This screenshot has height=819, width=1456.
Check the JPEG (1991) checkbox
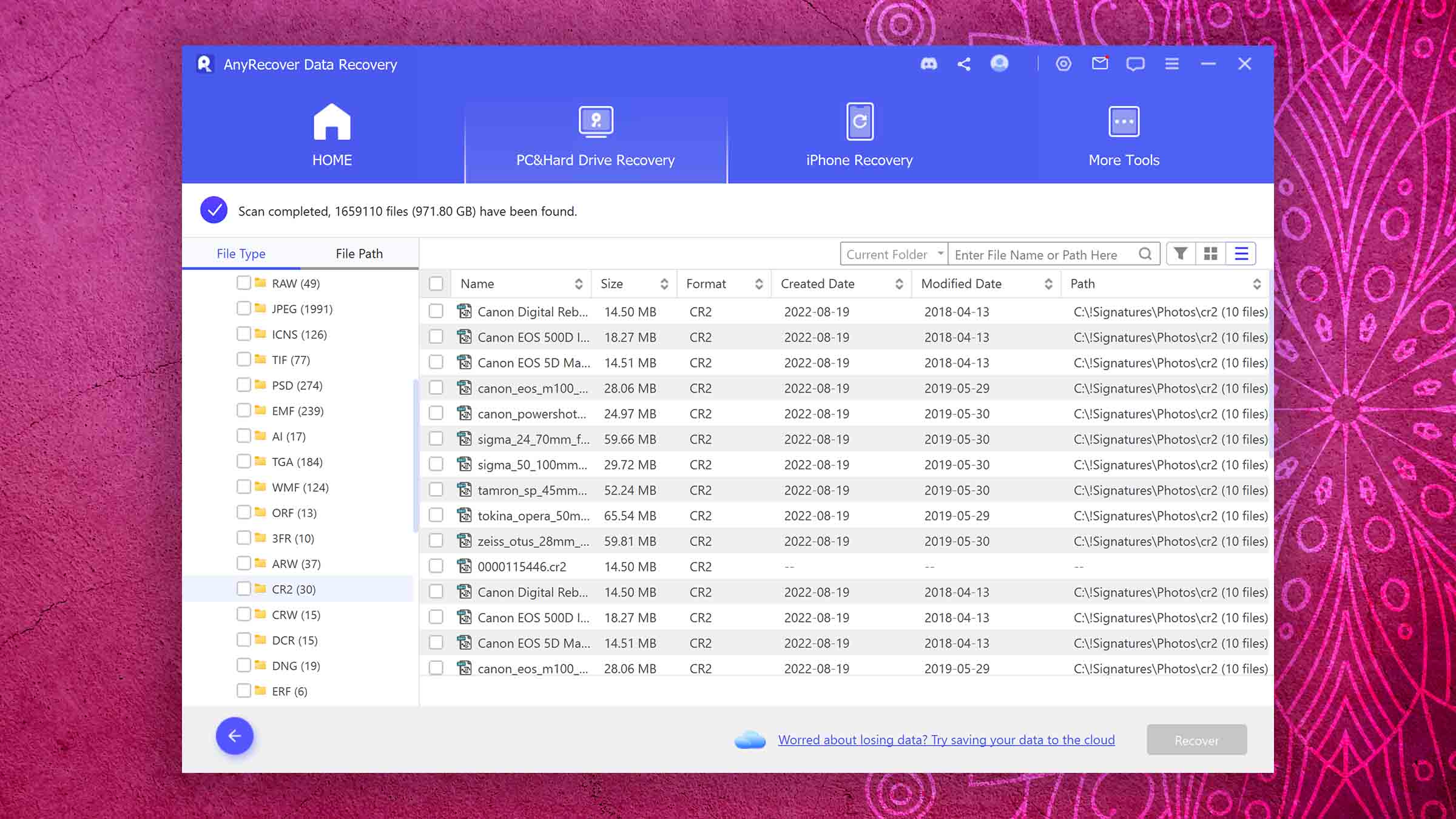point(244,308)
